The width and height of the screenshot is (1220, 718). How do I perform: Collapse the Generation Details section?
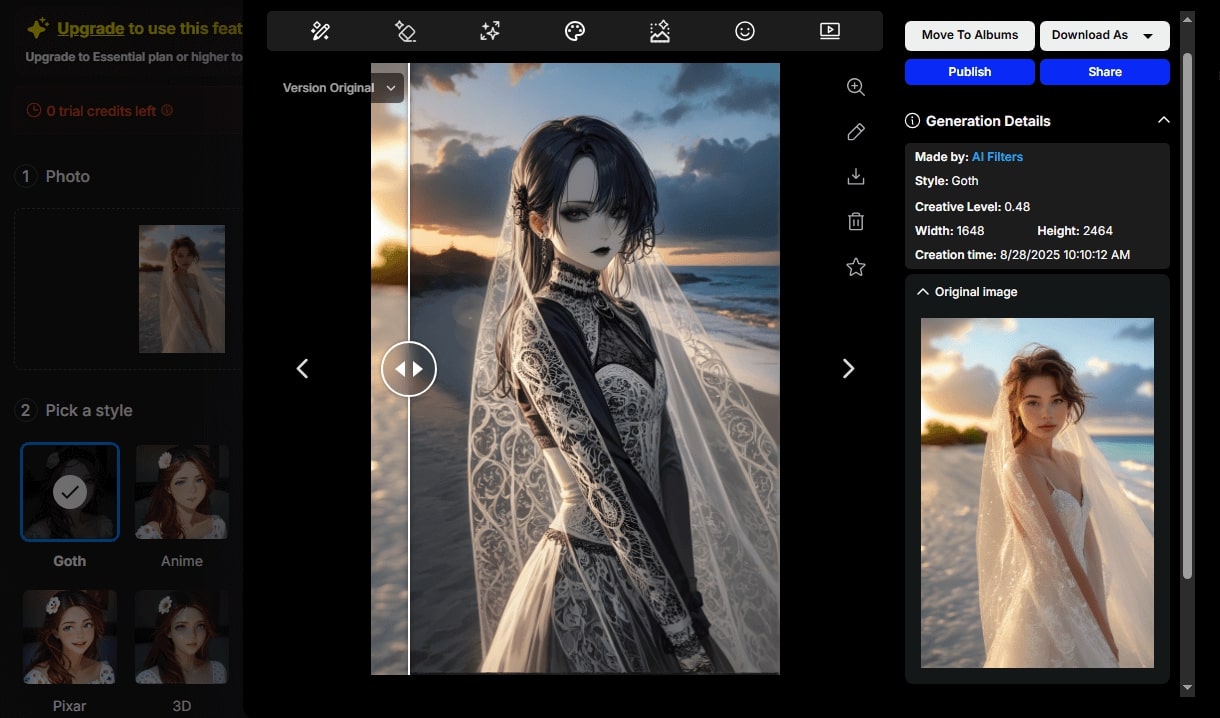pyautogui.click(x=1163, y=120)
